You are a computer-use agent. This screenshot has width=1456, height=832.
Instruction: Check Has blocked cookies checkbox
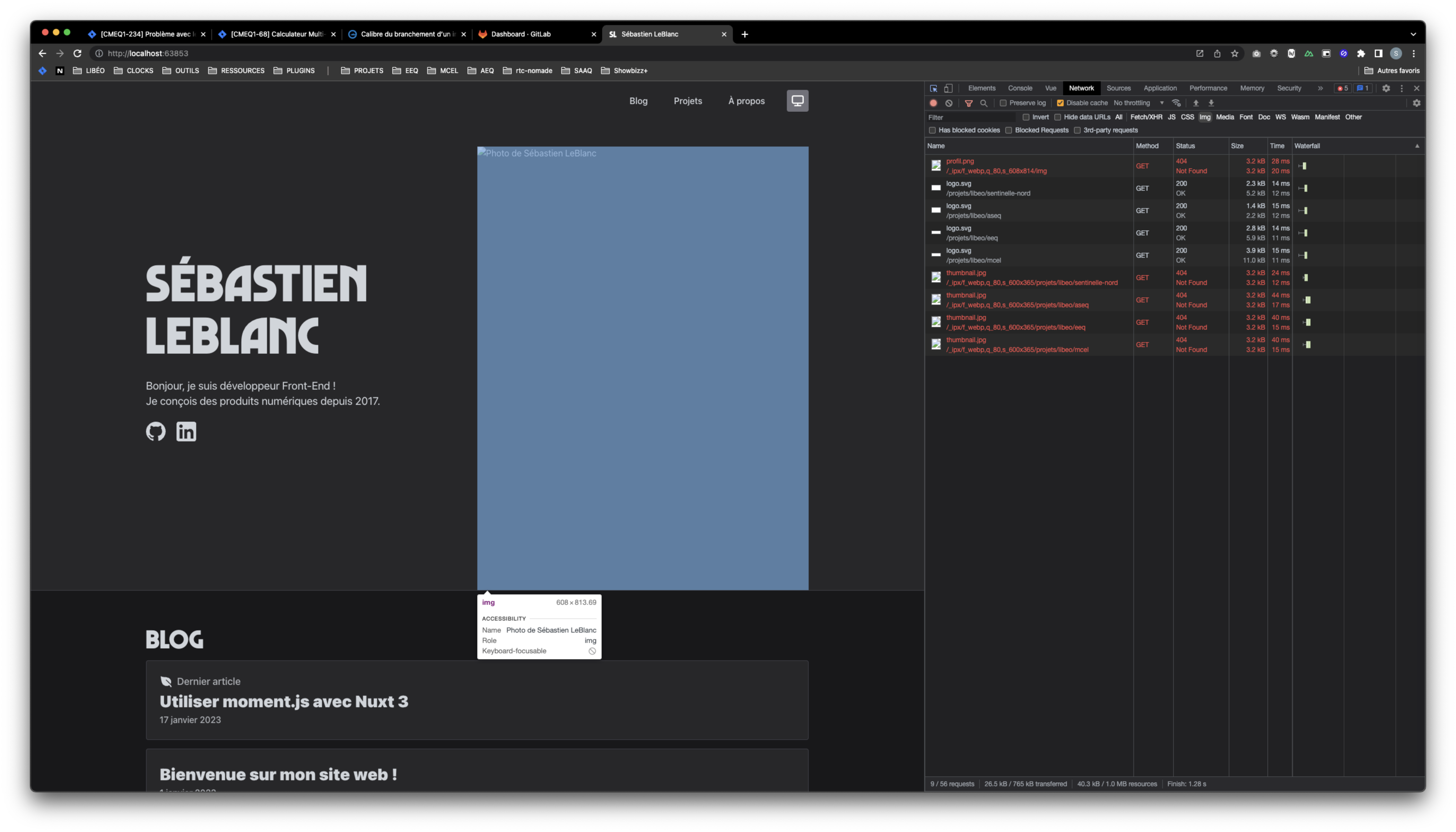point(933,130)
